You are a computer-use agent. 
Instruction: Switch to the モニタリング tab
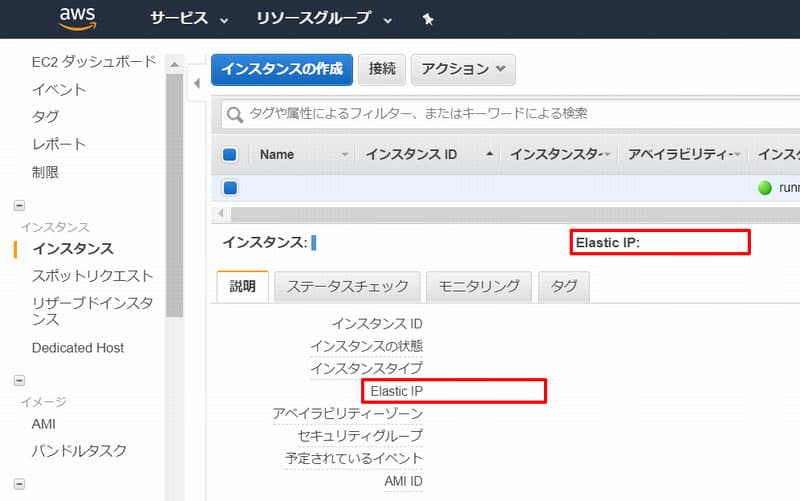coord(479,287)
